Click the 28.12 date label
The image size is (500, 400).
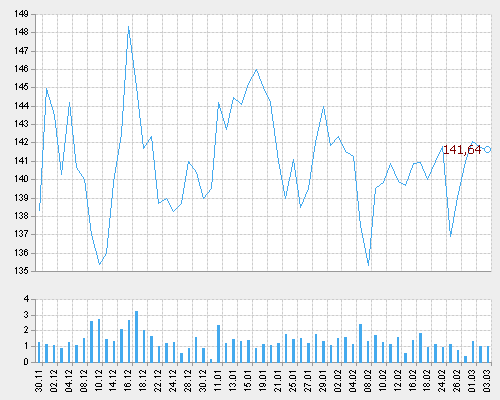pyautogui.click(x=189, y=381)
